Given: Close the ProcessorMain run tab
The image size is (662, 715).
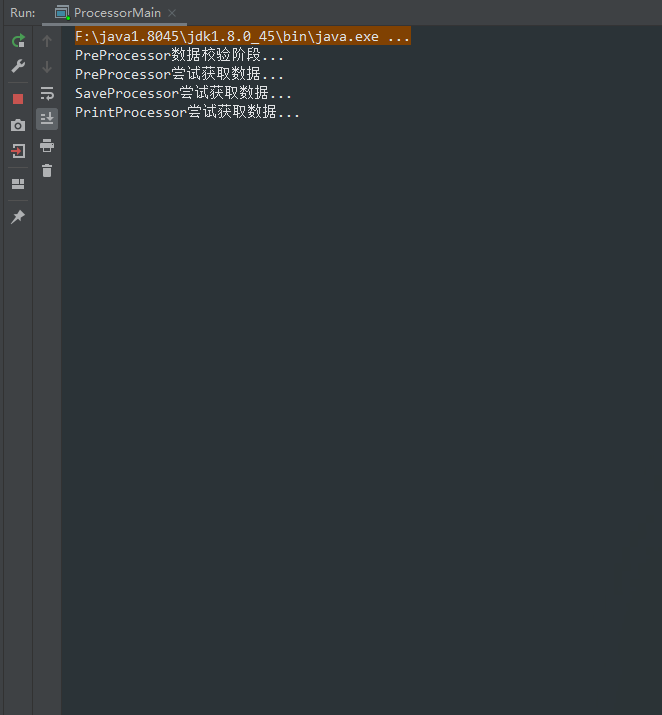Looking at the screenshot, I should [172, 13].
